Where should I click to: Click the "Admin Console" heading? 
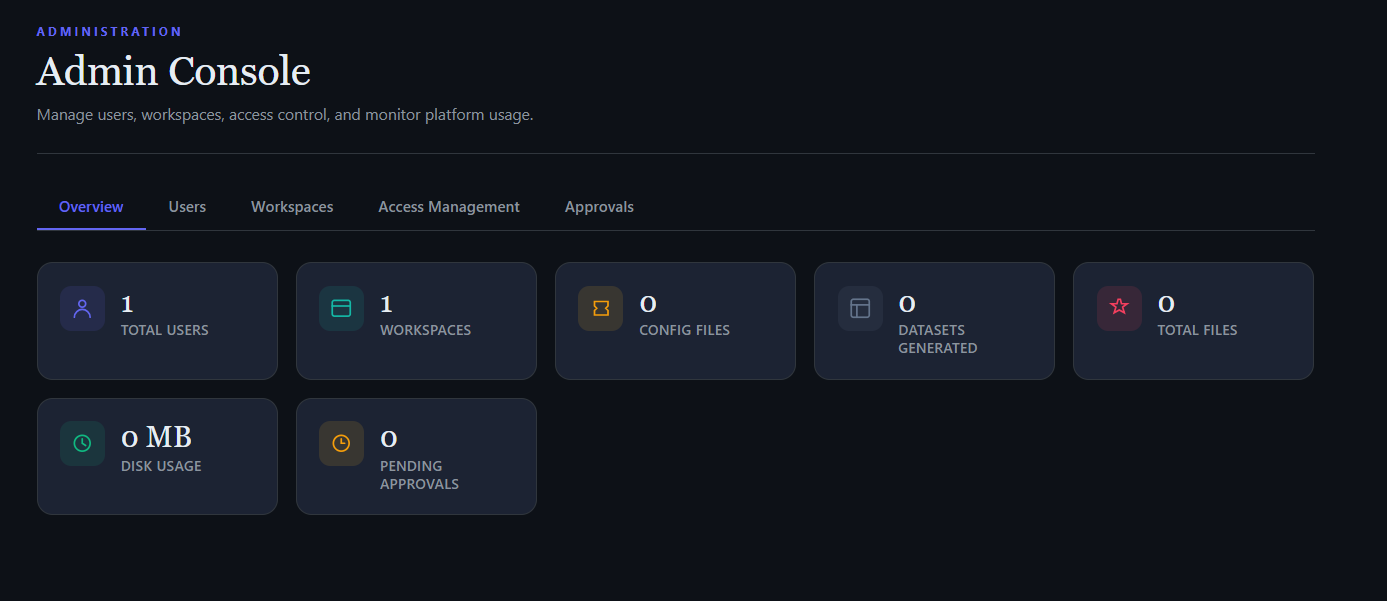click(x=173, y=72)
